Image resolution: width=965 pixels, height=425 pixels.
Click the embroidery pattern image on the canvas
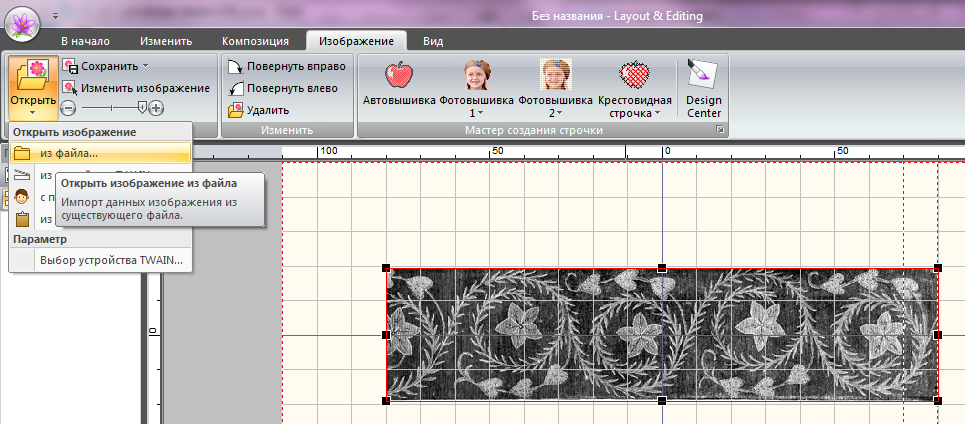(x=662, y=335)
